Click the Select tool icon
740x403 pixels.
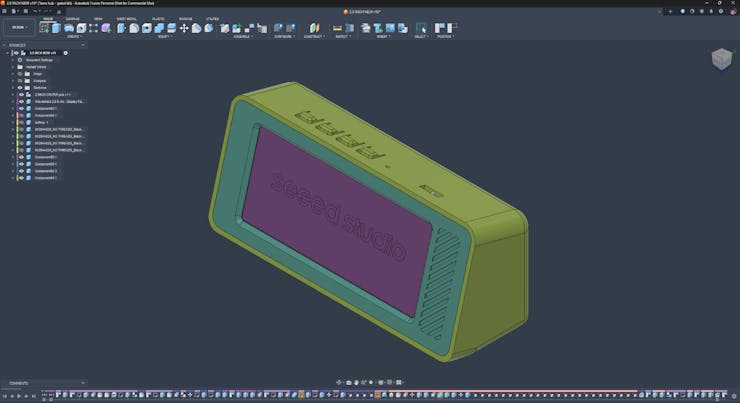pyautogui.click(x=421, y=28)
